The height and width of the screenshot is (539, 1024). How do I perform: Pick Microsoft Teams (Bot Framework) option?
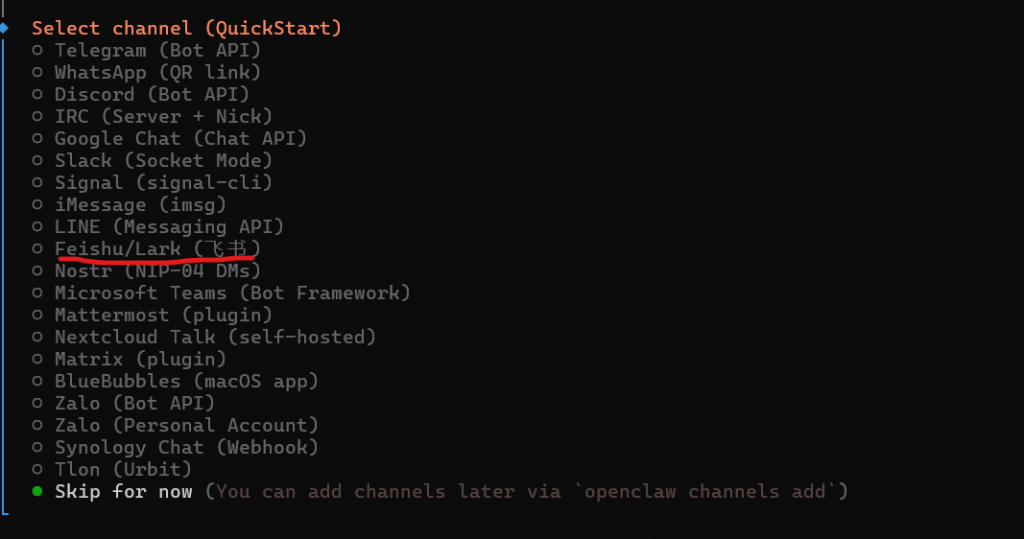232,293
